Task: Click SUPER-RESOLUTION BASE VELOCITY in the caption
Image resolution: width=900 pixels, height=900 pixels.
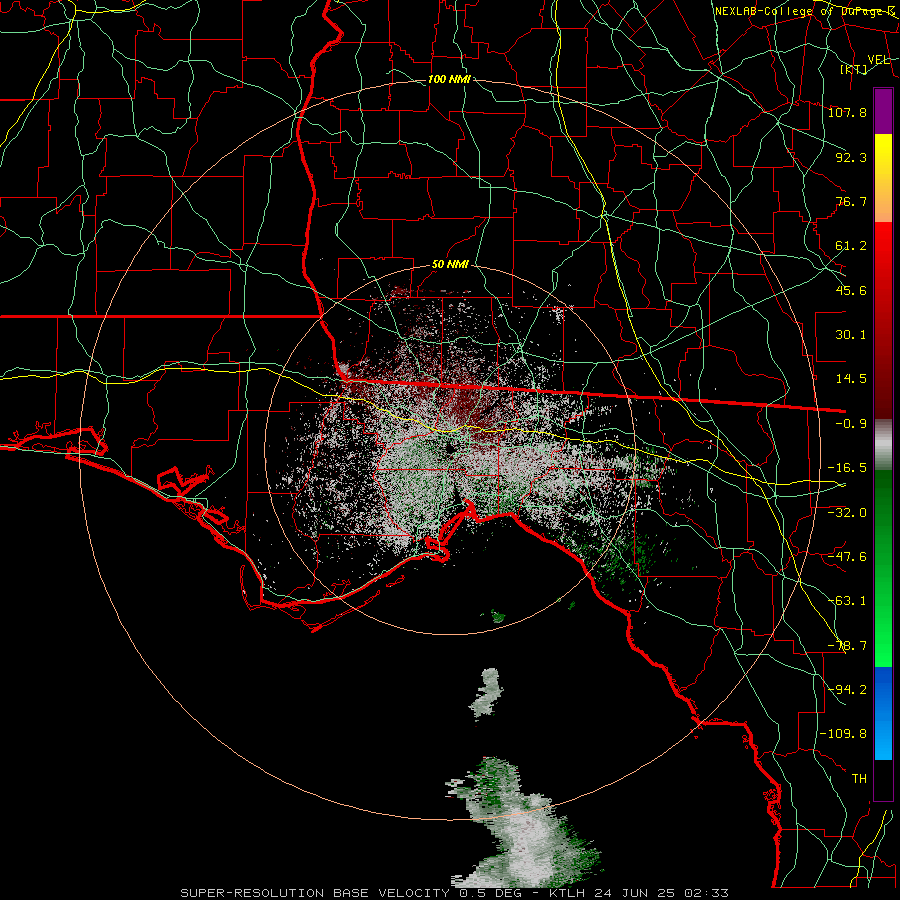Action: click(315, 893)
